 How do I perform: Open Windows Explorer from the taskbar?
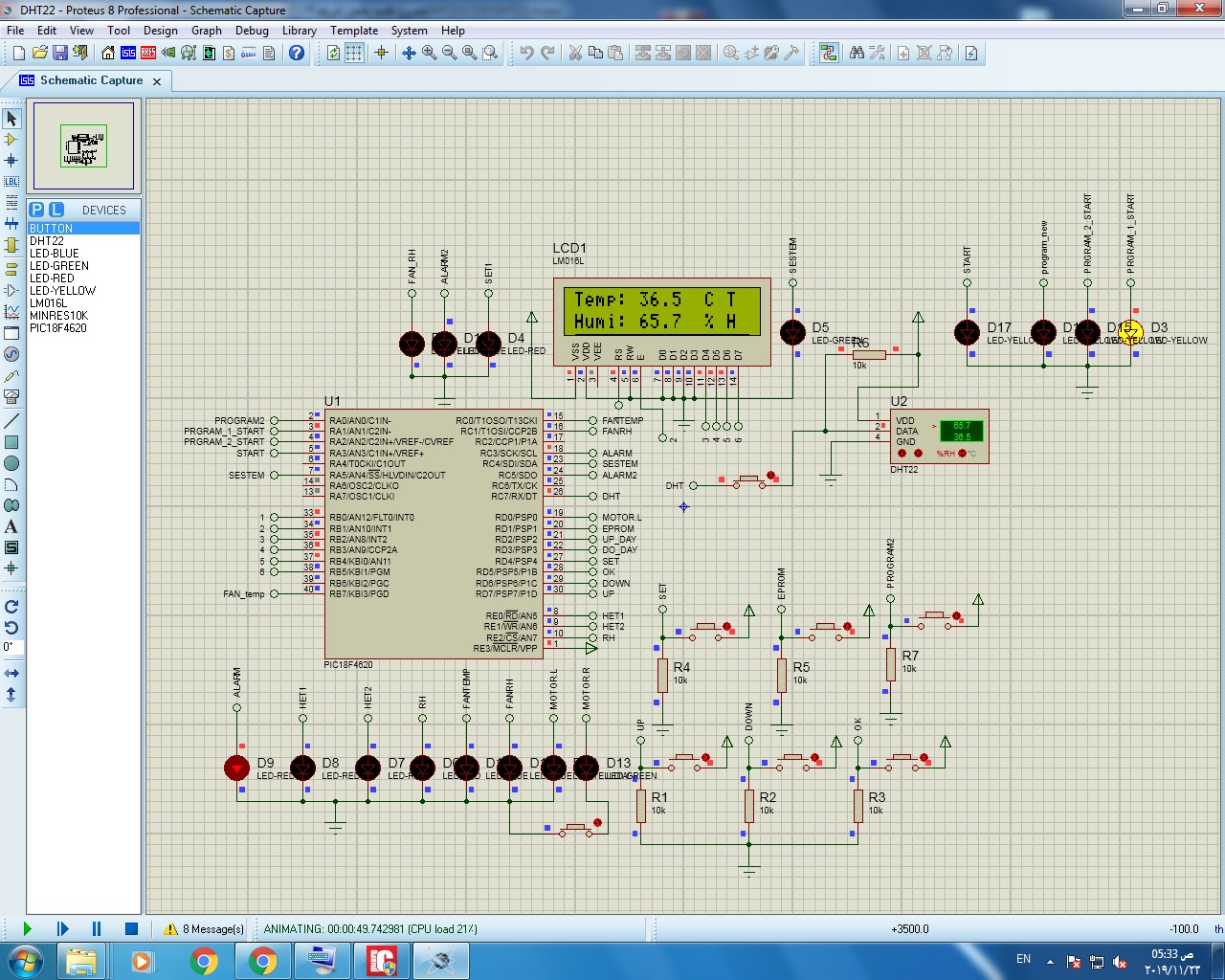tap(82, 961)
